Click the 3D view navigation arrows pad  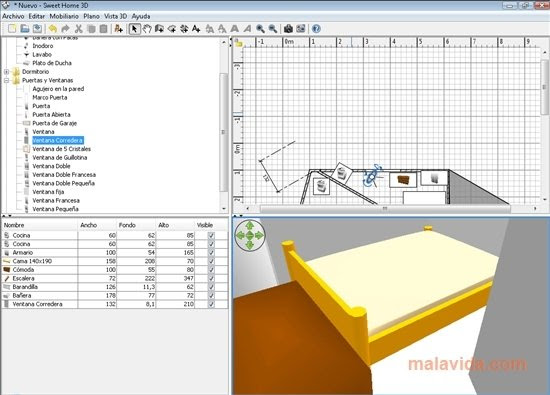coord(250,235)
